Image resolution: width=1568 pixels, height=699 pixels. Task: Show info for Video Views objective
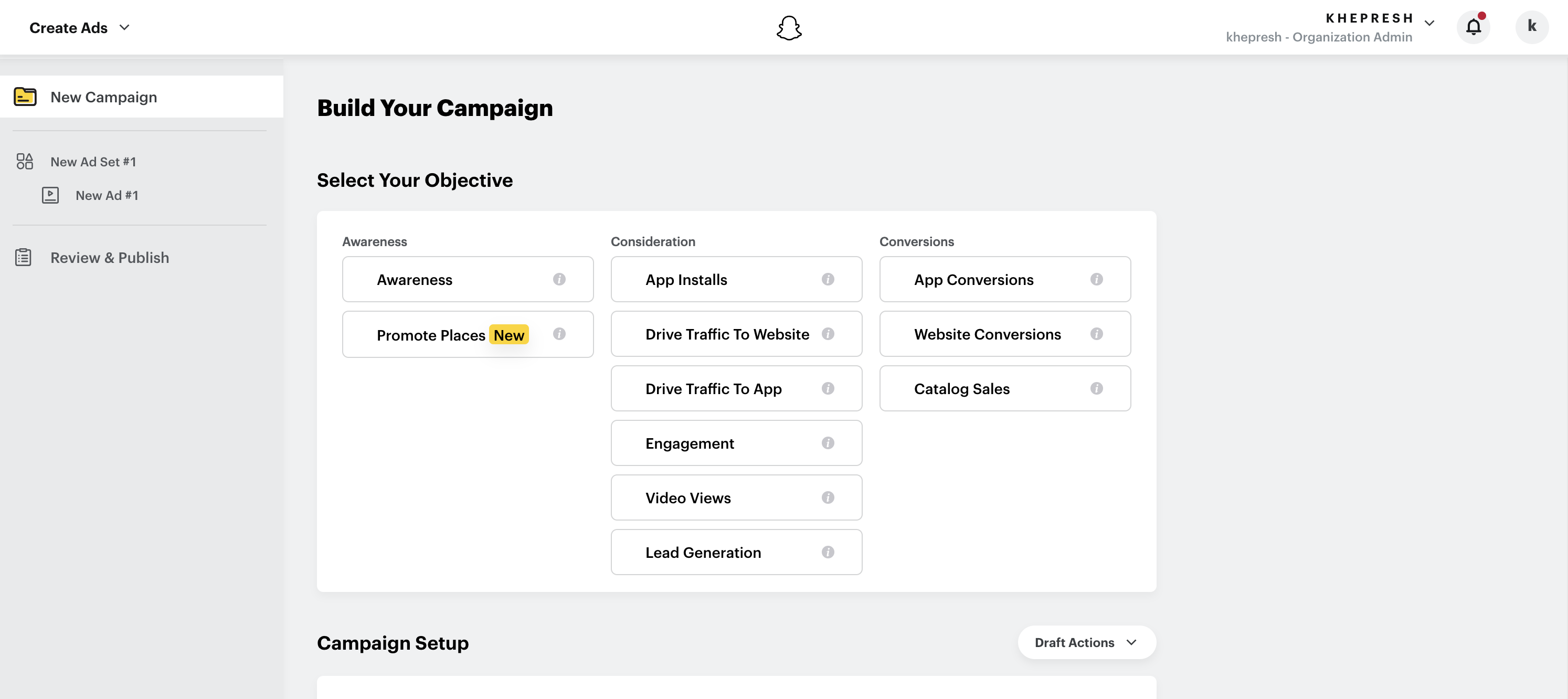tap(827, 497)
